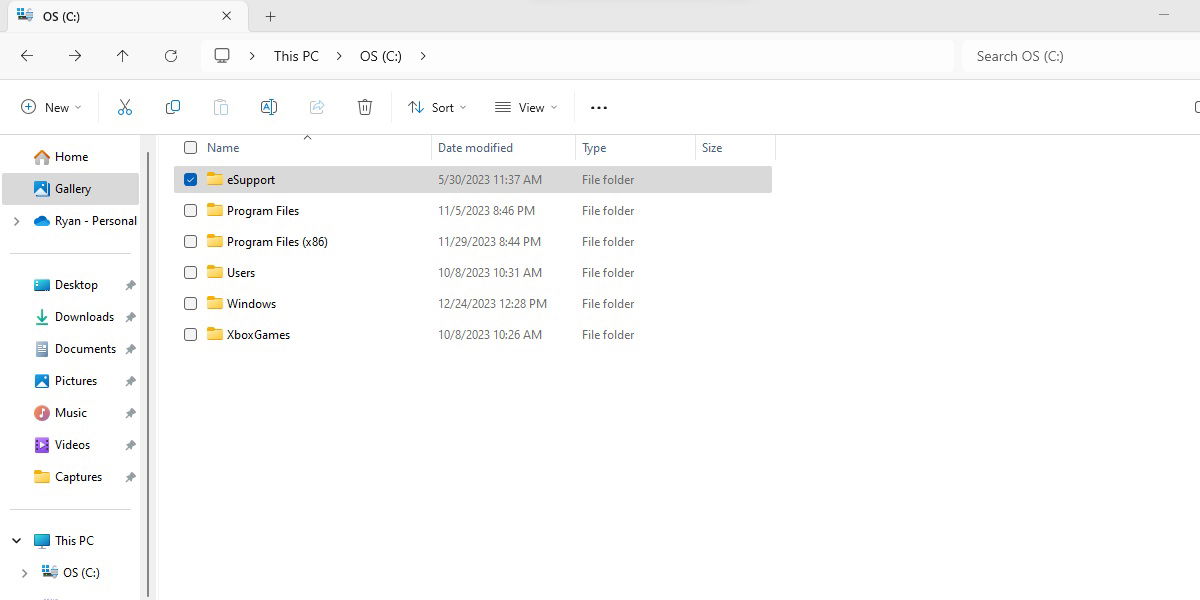Click the Rename icon in toolbar
This screenshot has height=600, width=1200.
pyautogui.click(x=268, y=107)
